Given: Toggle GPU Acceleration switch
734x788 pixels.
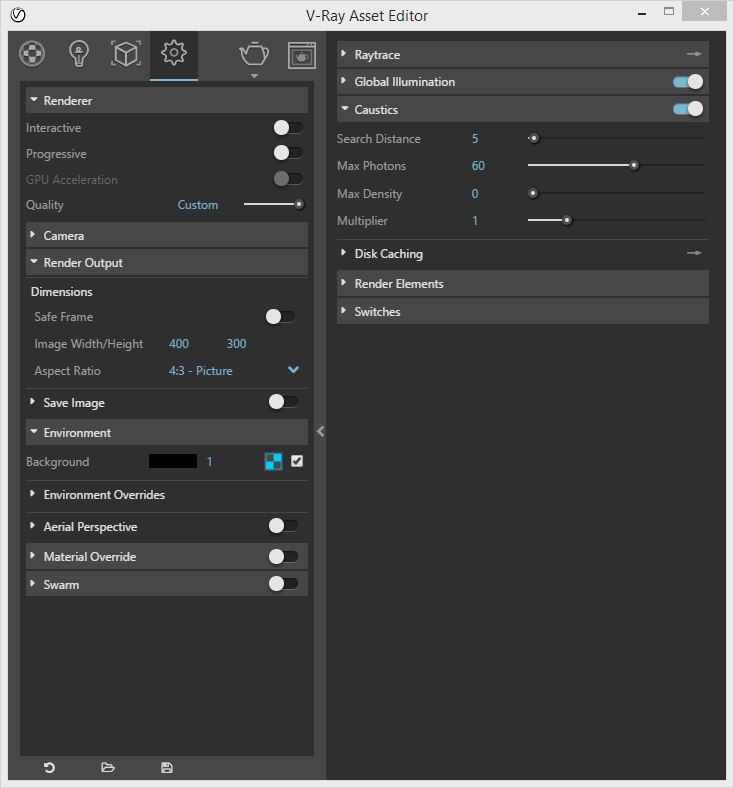Looking at the screenshot, I should point(288,178).
